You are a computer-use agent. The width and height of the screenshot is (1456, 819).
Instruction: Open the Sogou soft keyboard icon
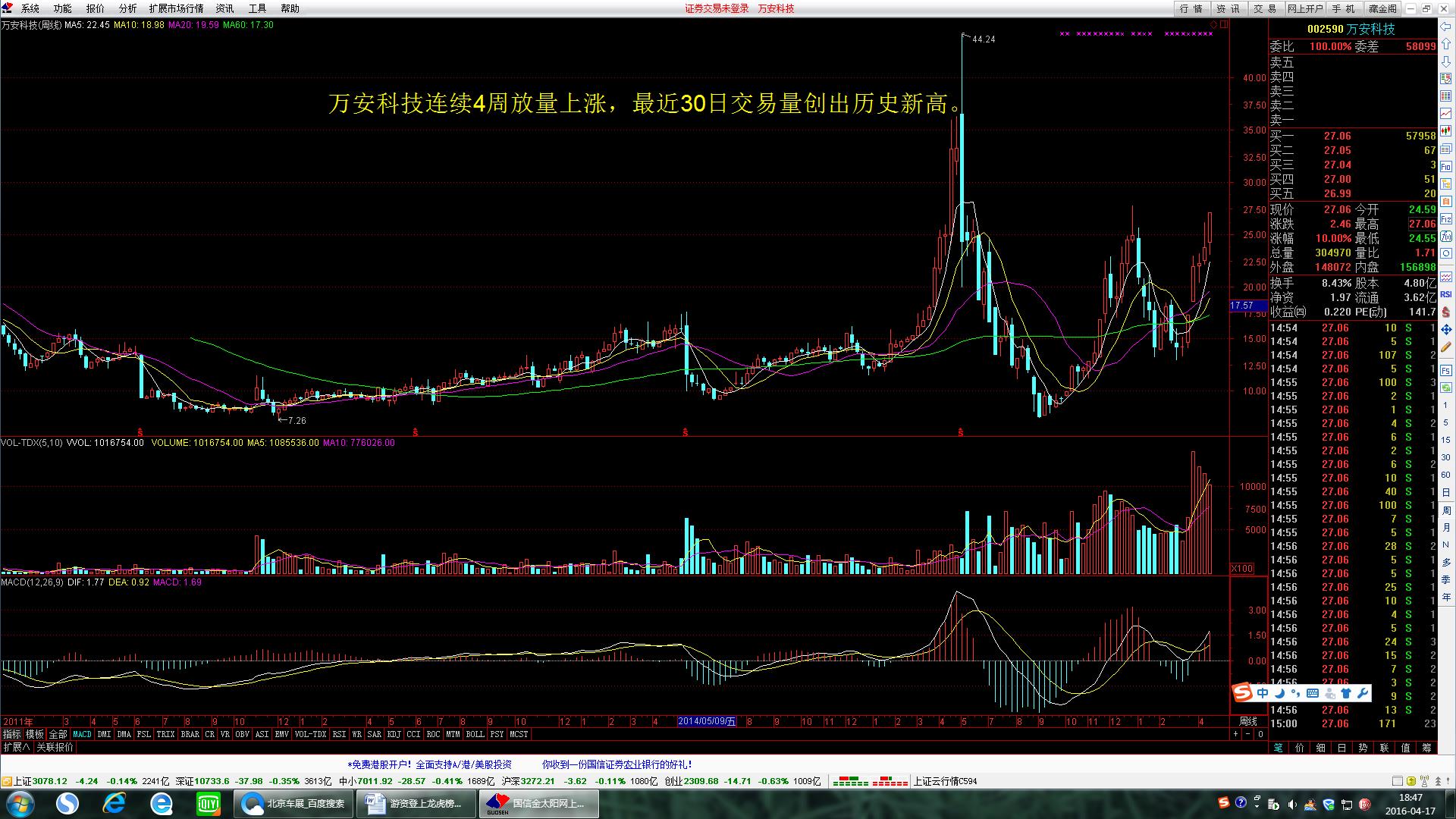point(1312,693)
